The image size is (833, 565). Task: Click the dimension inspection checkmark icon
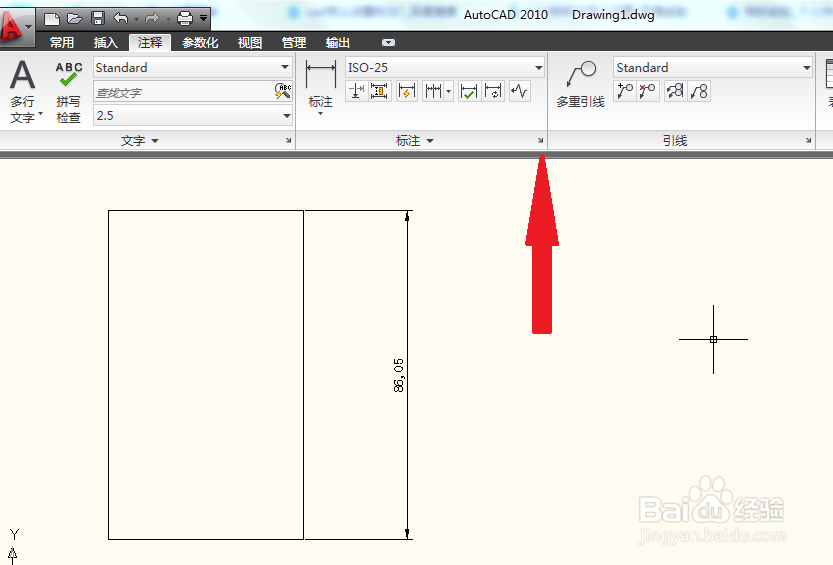tap(468, 91)
